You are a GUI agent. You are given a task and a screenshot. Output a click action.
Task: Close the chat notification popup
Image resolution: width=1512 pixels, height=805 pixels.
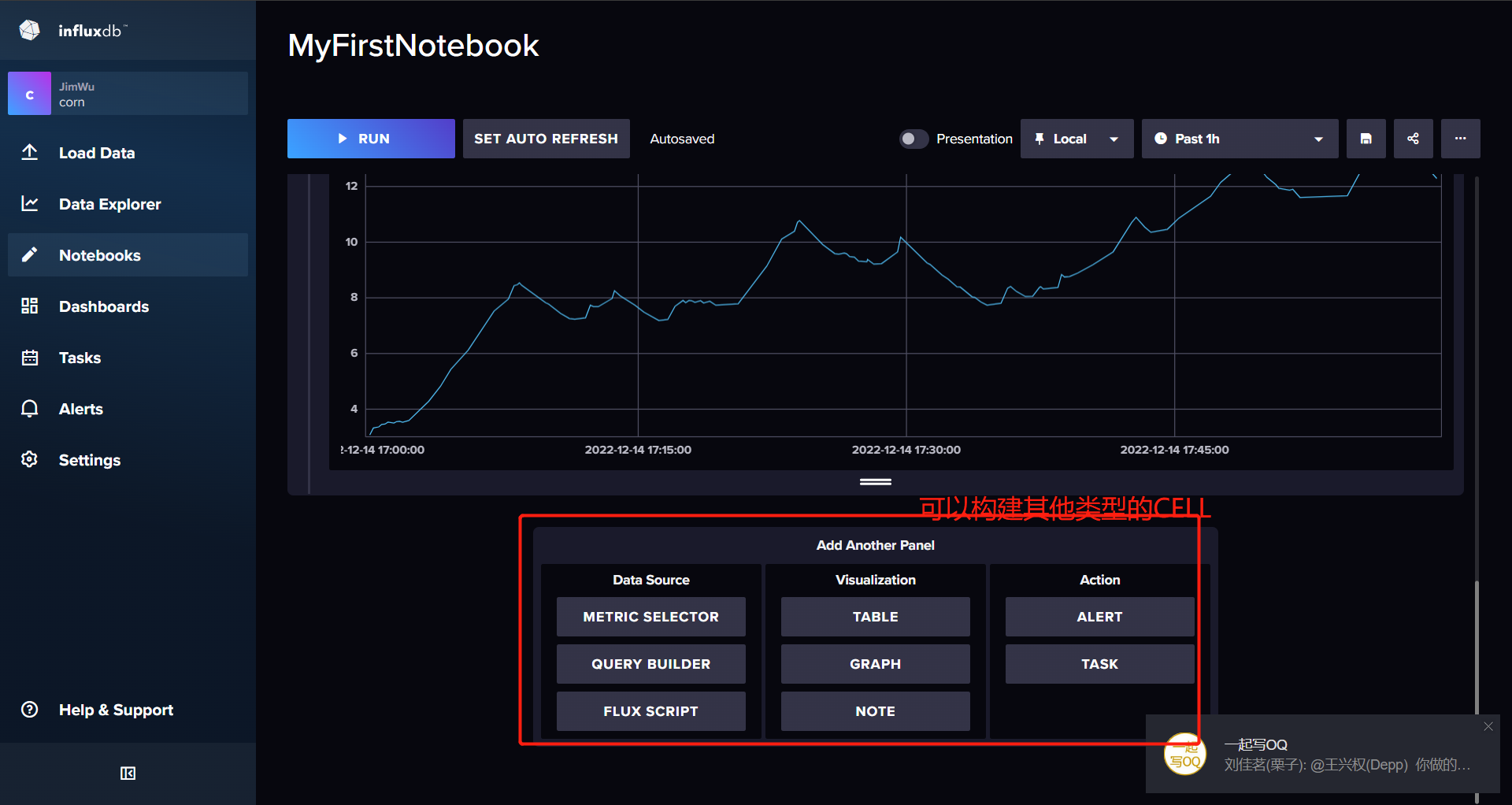click(1488, 726)
